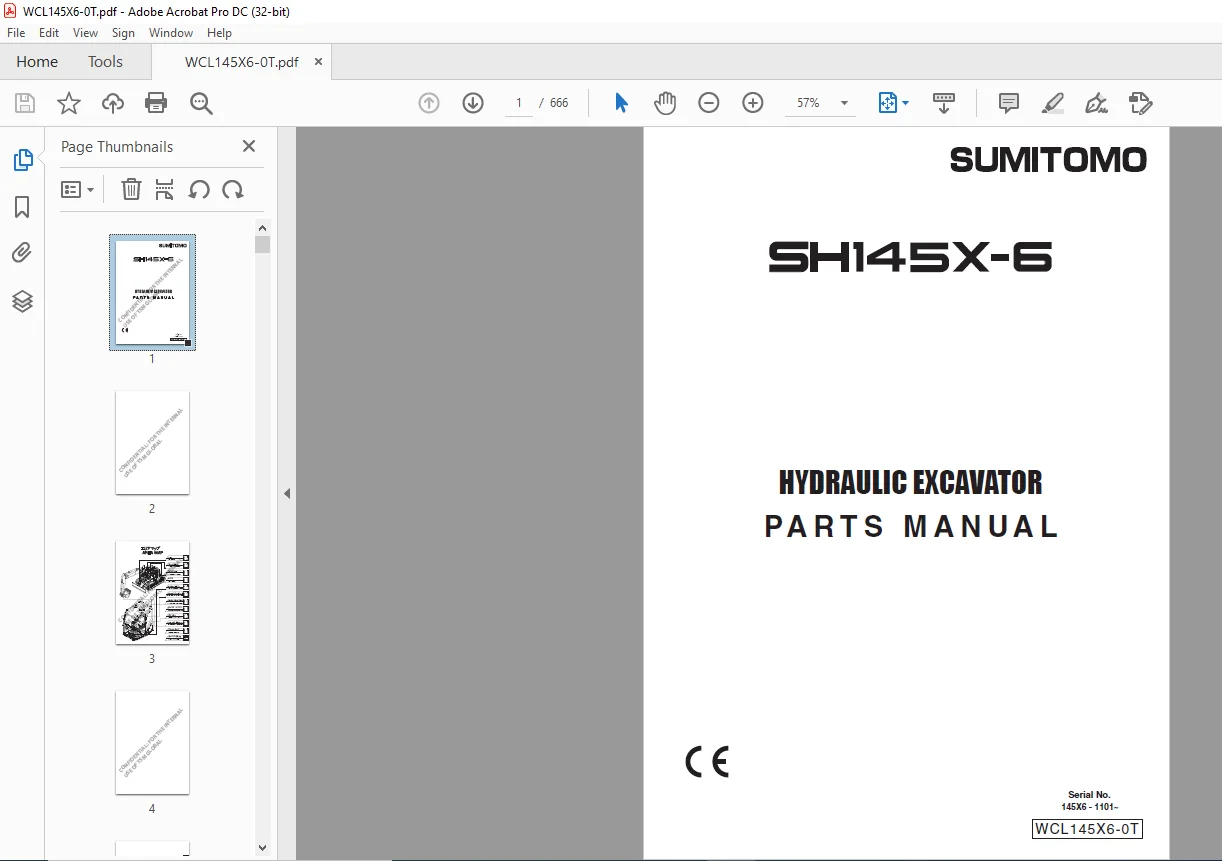Select the highlight text pen tool
Viewport: 1222px width, 861px height.
[x=1052, y=103]
